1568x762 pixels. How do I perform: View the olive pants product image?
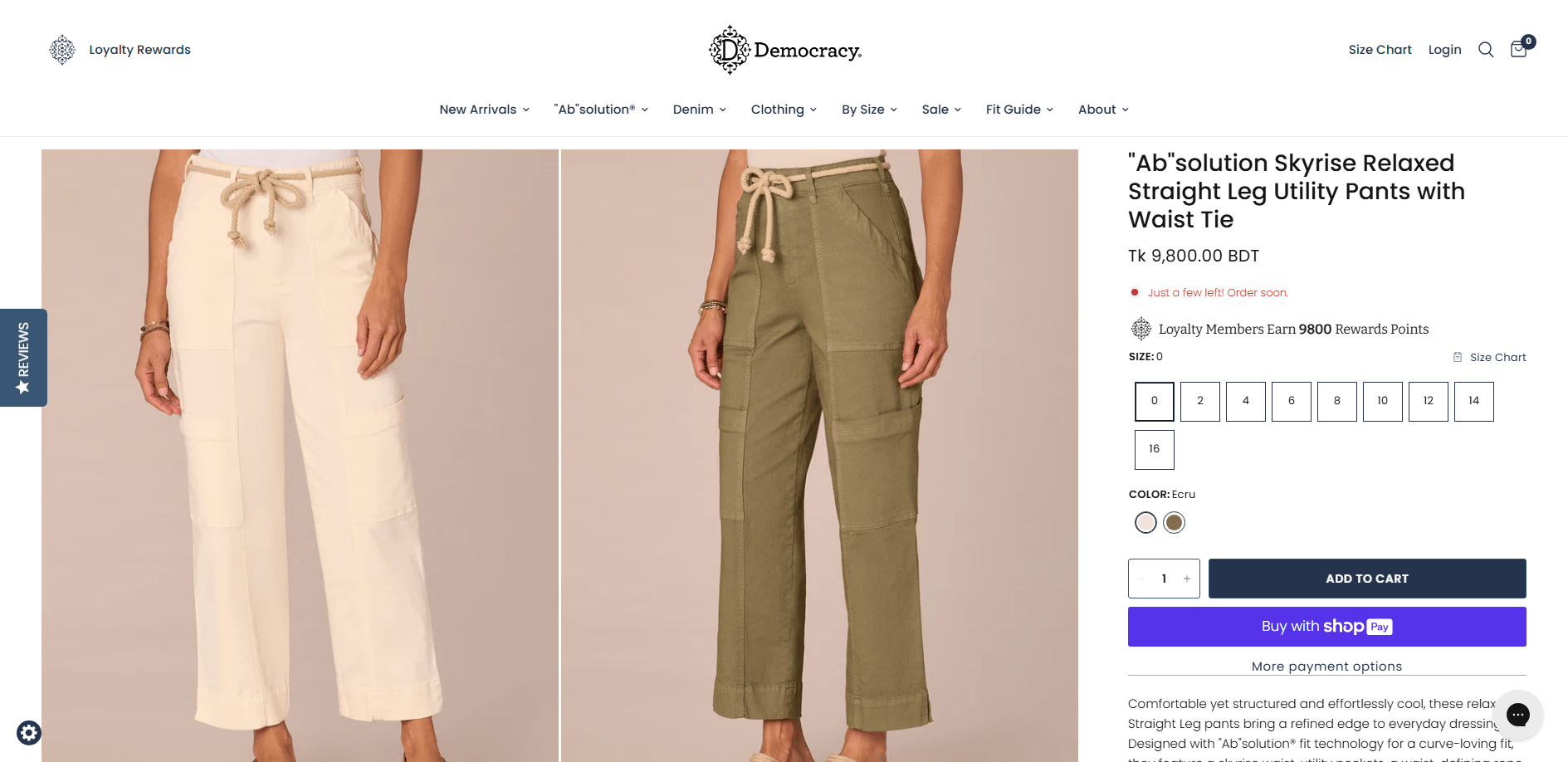pos(818,455)
